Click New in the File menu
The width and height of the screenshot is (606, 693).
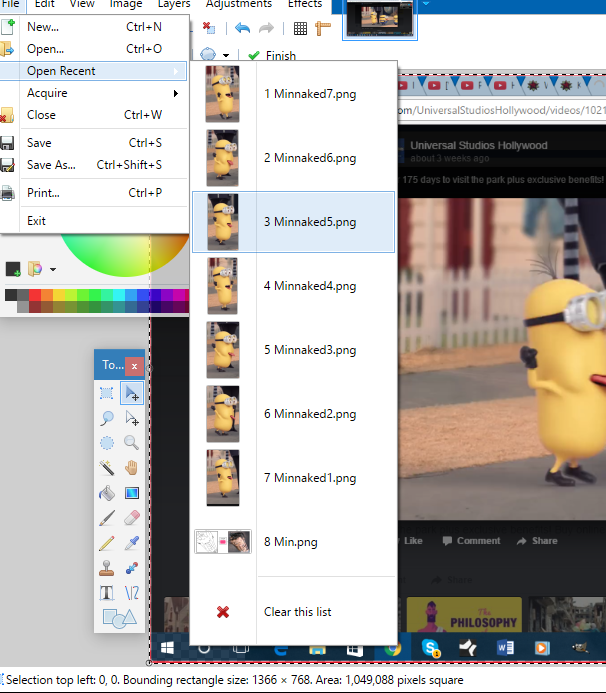[94, 27]
